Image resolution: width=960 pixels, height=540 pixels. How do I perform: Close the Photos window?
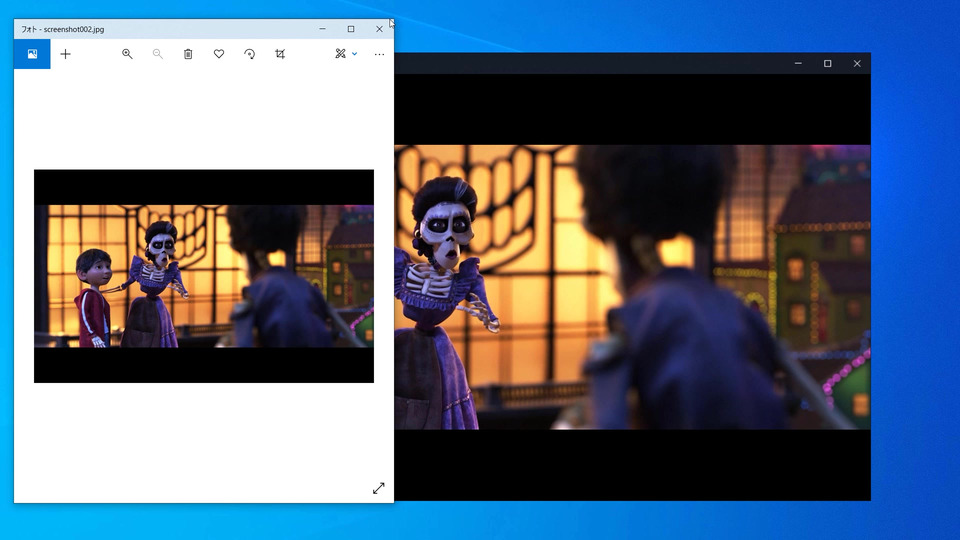click(379, 29)
